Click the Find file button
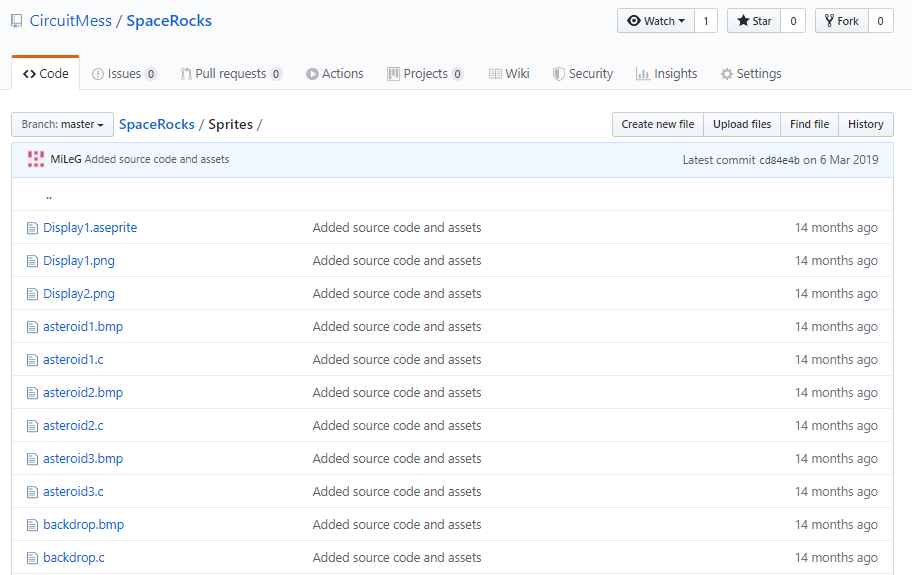Image resolution: width=912 pixels, height=575 pixels. (810, 124)
